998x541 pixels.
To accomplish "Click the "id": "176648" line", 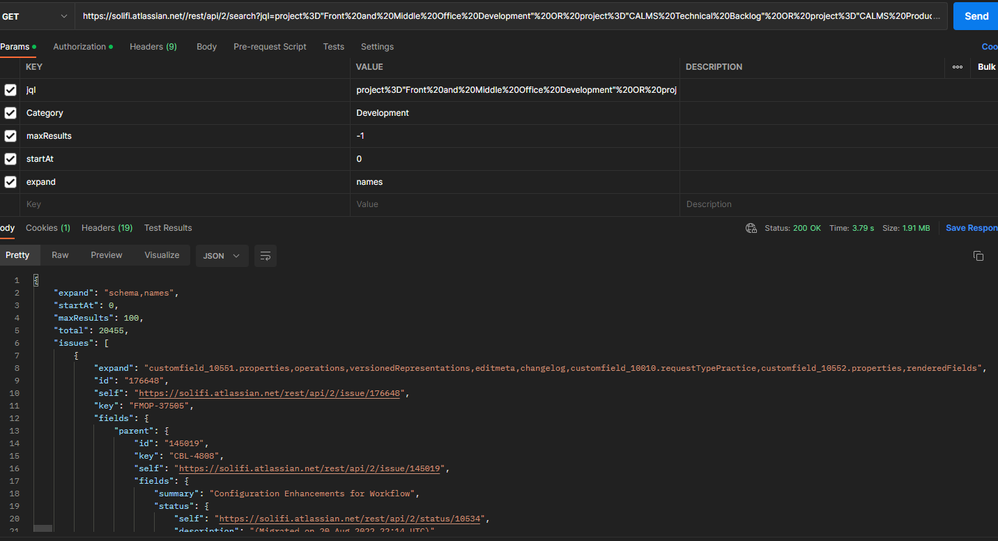I will pyautogui.click(x=131, y=381).
